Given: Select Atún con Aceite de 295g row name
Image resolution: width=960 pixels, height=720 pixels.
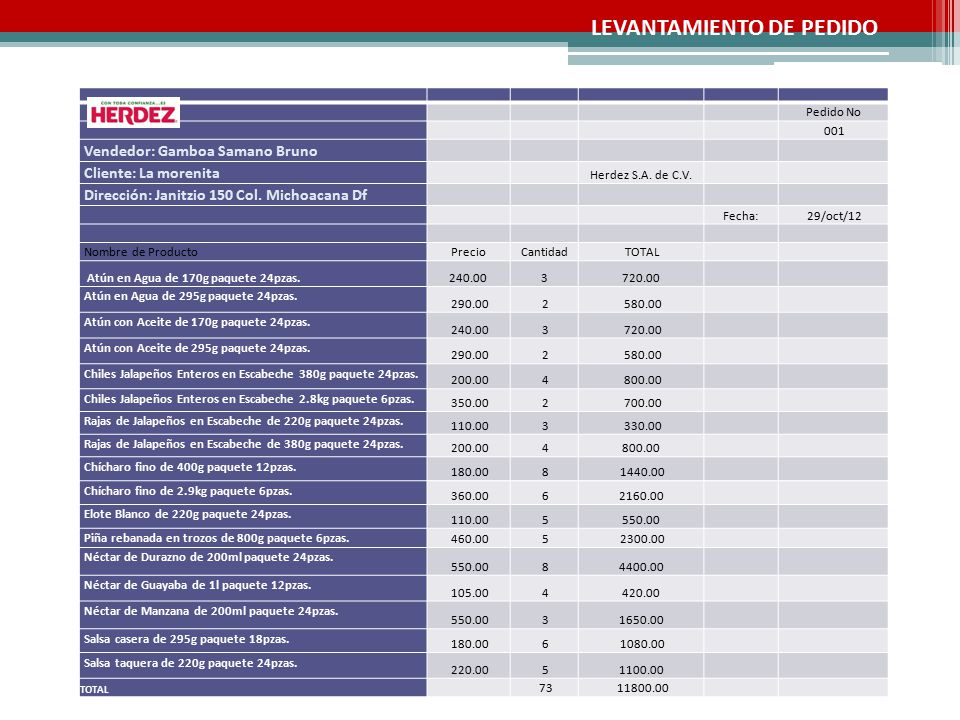Looking at the screenshot, I should coord(197,348).
